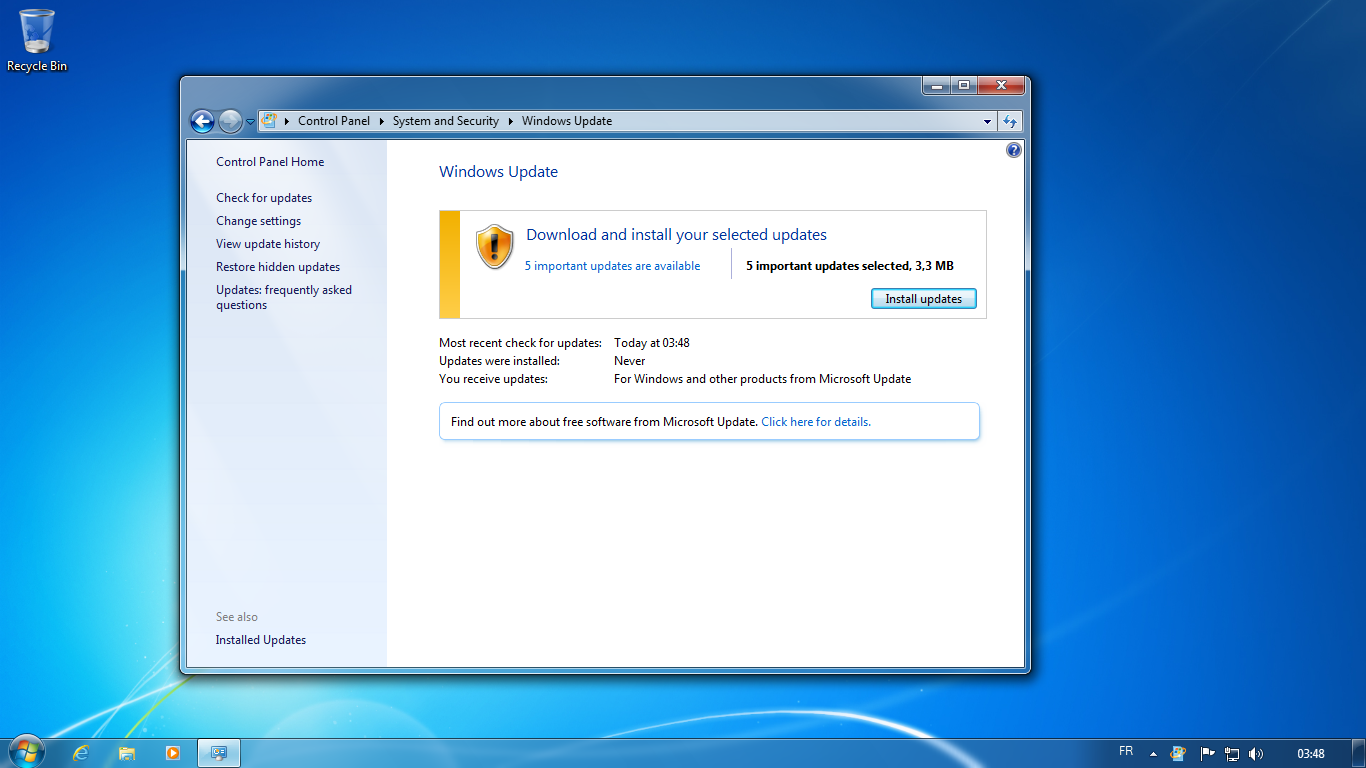The height and width of the screenshot is (768, 1366).
Task: Open the Windows Start menu orb
Action: pos(26,752)
